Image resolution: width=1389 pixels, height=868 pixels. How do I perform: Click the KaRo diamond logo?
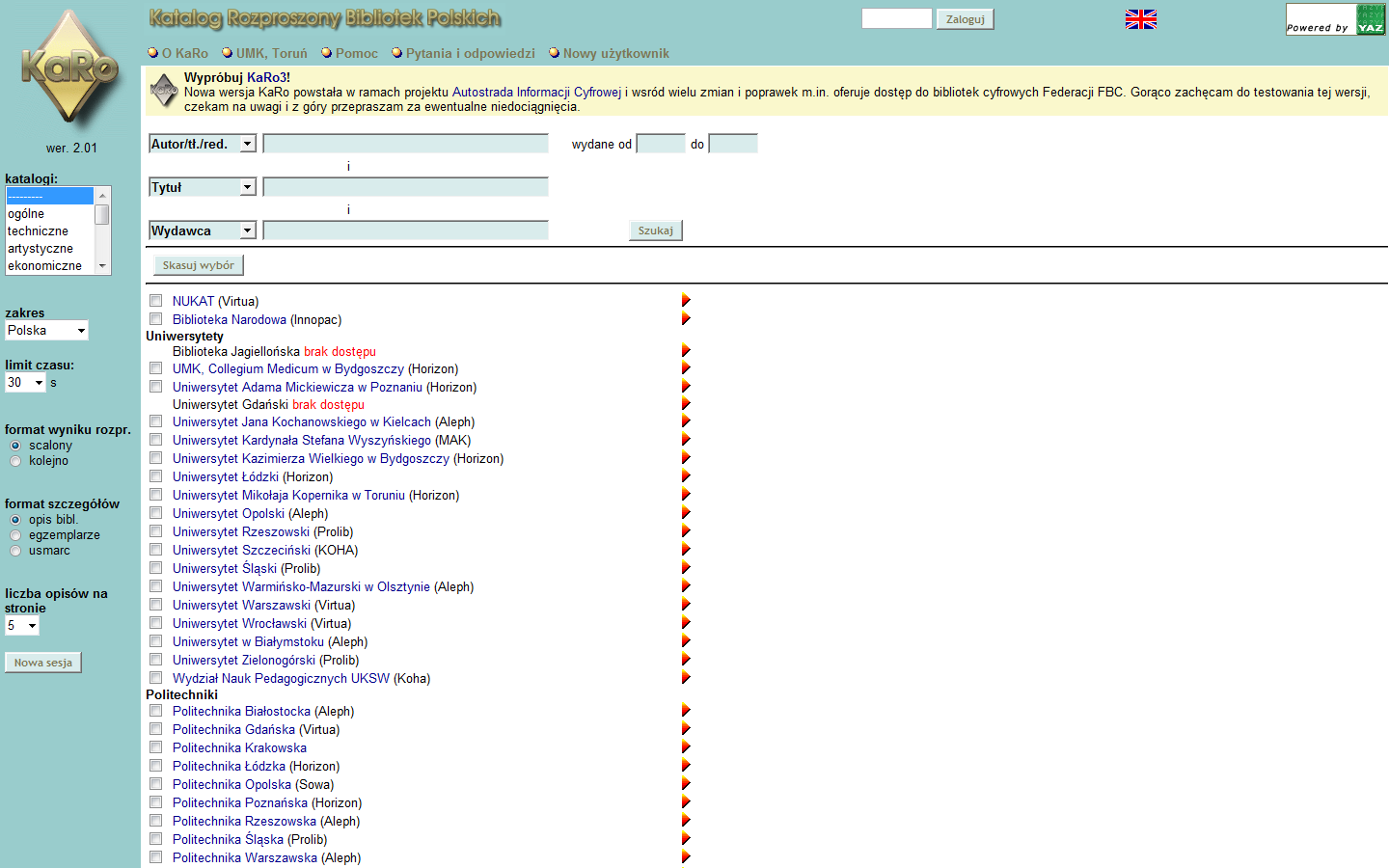(x=69, y=68)
